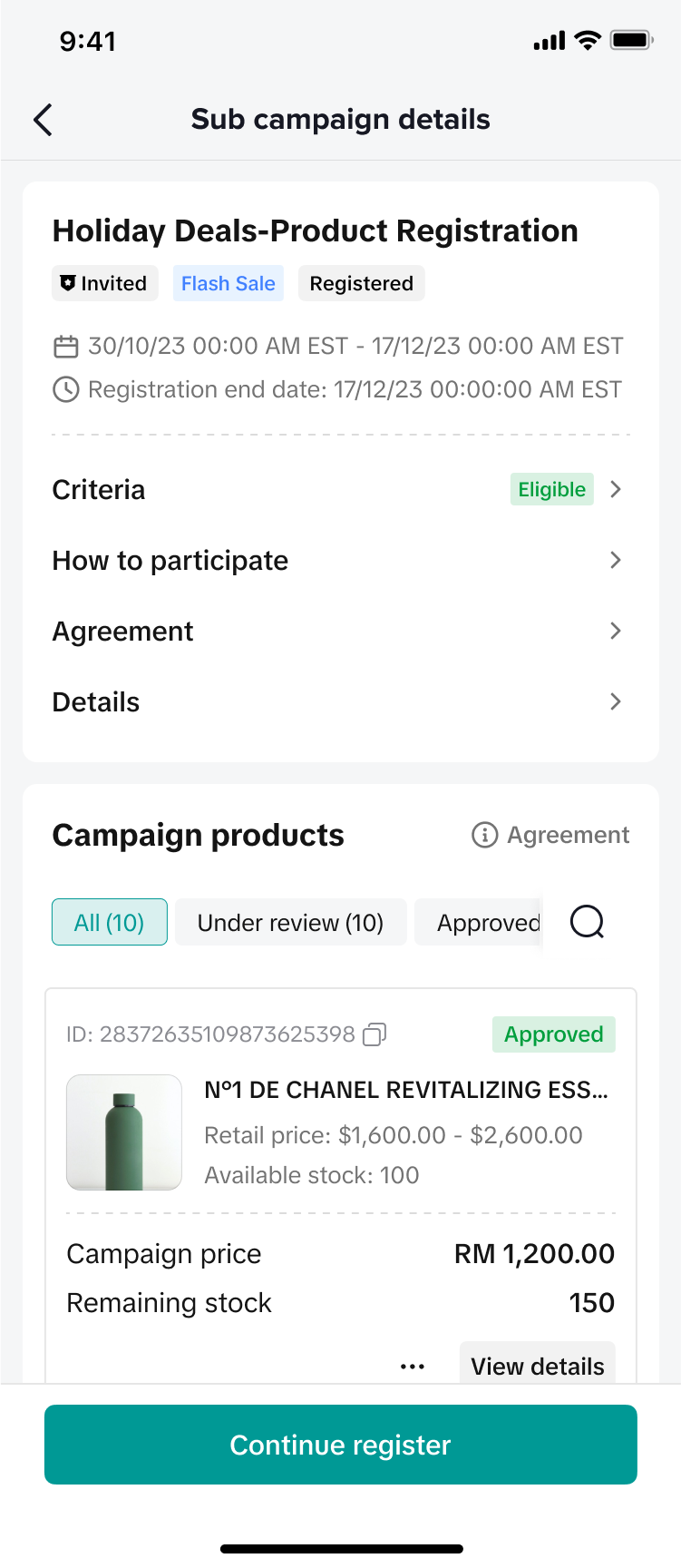The height and width of the screenshot is (1568, 681).
Task: Click the search magnifier icon
Action: (587, 922)
